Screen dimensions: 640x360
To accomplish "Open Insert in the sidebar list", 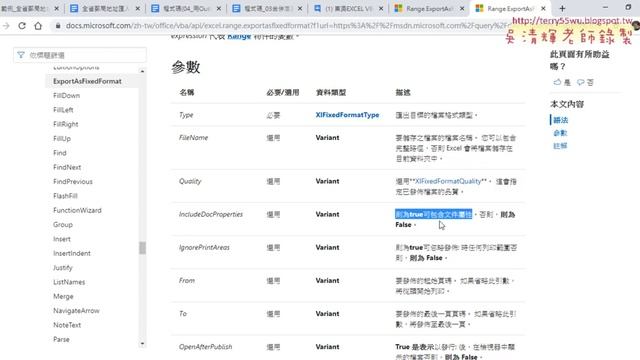I will click(62, 239).
